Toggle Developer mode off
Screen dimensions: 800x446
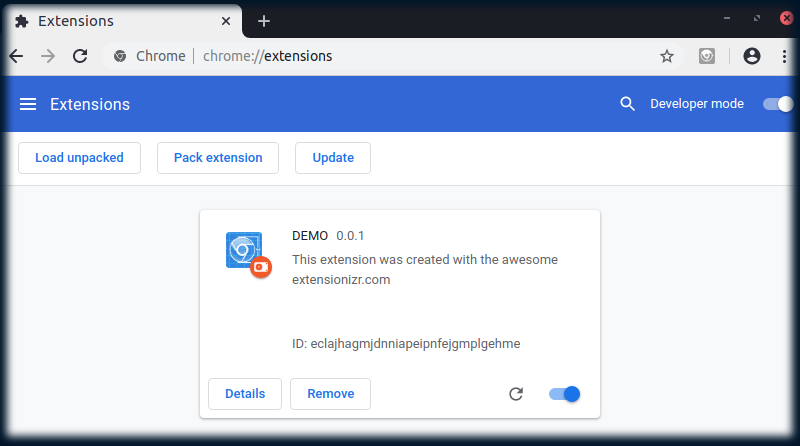pos(778,104)
